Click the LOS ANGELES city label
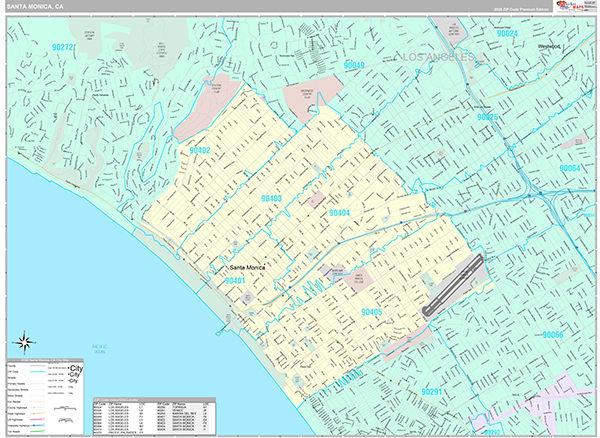Viewport: 600px width, 438px height. tap(439, 57)
